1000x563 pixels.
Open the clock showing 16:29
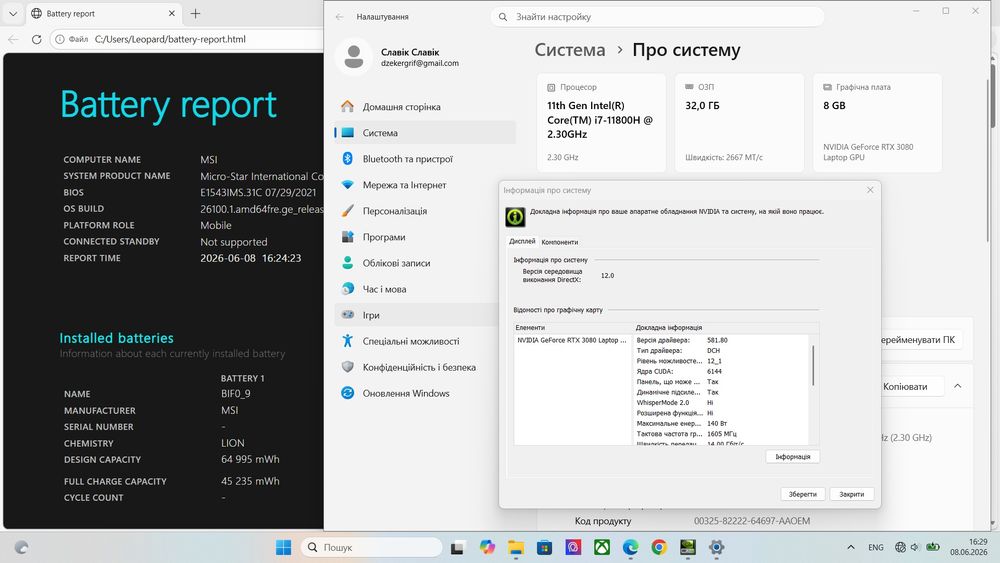coord(968,547)
